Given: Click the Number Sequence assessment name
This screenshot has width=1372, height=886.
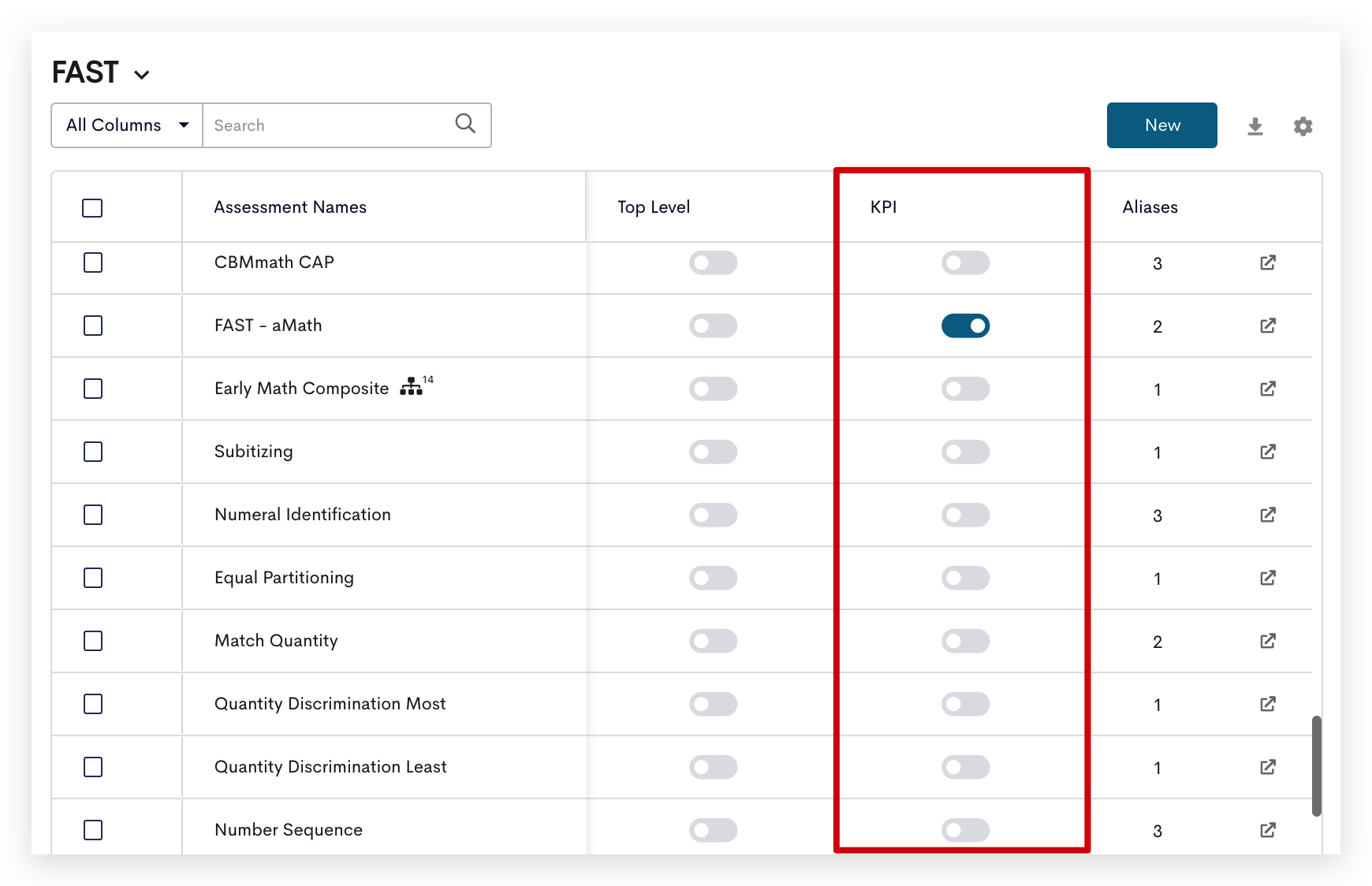Looking at the screenshot, I should pyautogui.click(x=289, y=830).
